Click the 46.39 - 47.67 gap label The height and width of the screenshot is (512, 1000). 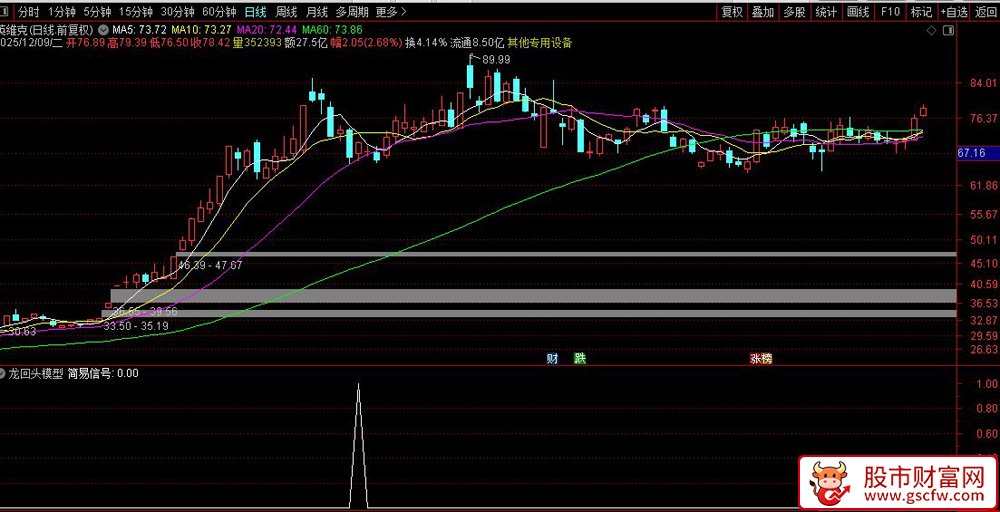210,265
